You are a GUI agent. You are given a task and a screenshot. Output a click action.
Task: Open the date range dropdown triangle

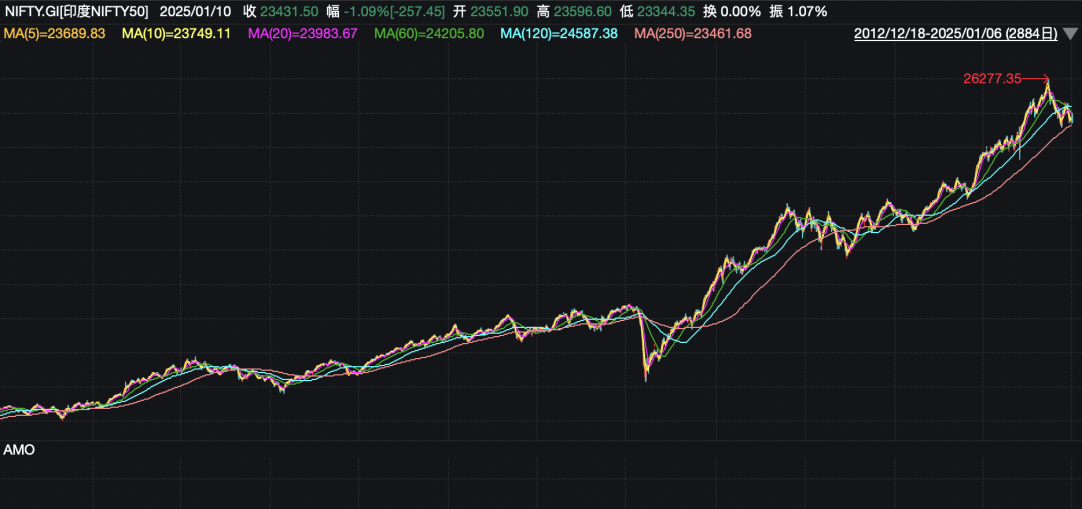(x=1069, y=34)
